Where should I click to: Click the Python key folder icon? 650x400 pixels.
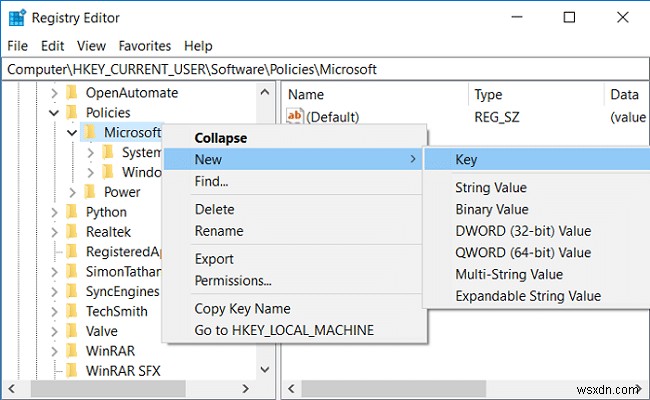[71, 212]
